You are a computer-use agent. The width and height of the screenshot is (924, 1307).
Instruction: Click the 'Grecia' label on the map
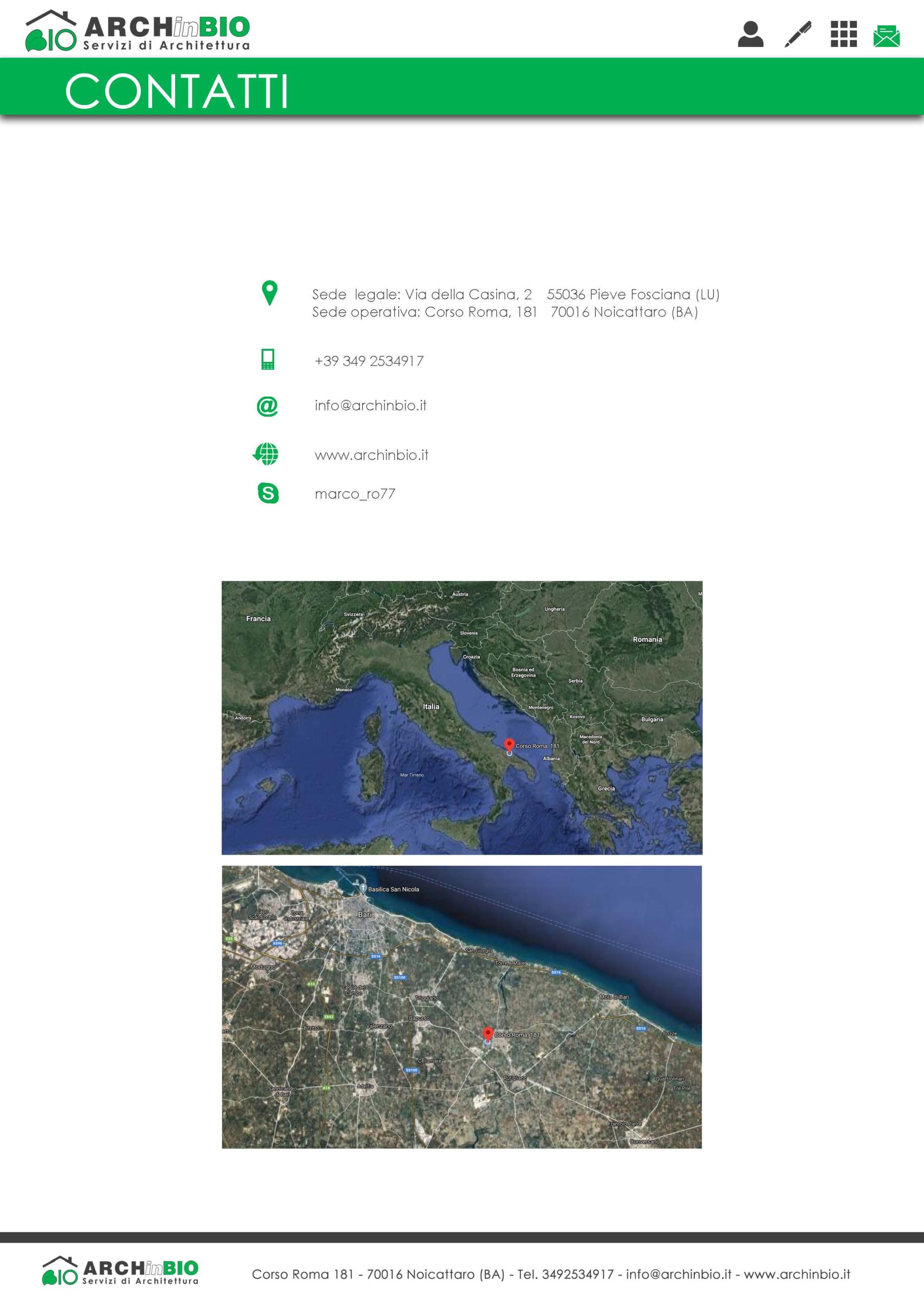(x=606, y=788)
